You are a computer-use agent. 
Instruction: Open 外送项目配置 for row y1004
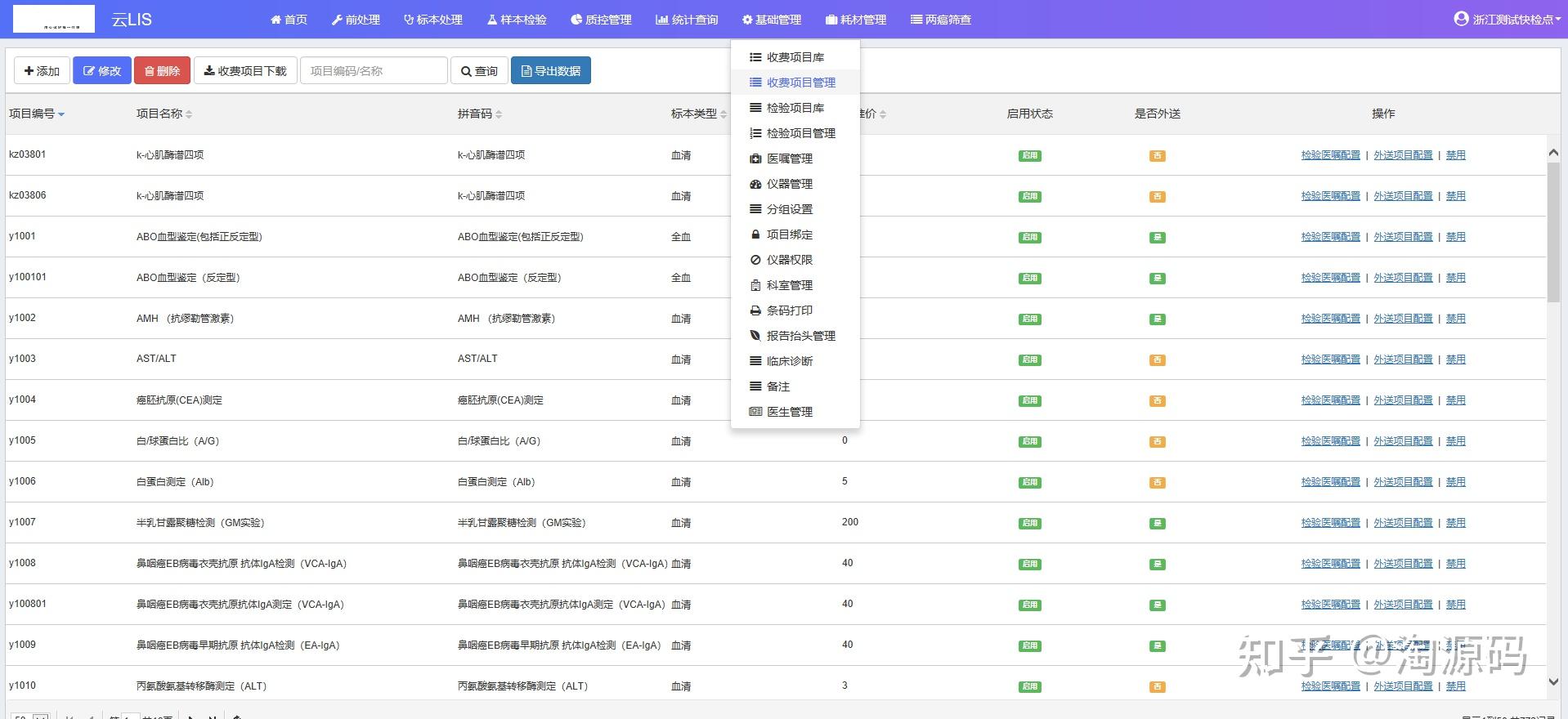pos(1403,400)
